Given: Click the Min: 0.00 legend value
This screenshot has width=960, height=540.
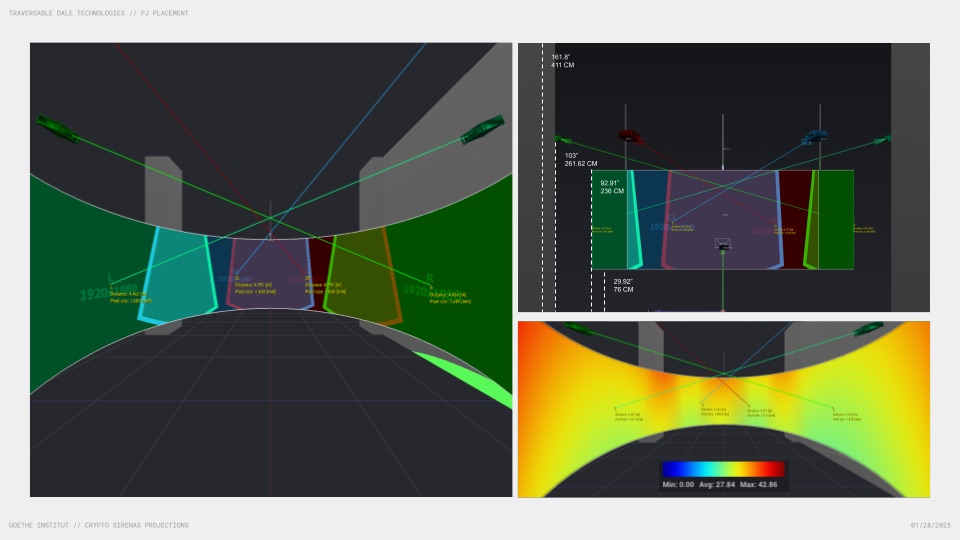Looking at the screenshot, I should point(678,484).
